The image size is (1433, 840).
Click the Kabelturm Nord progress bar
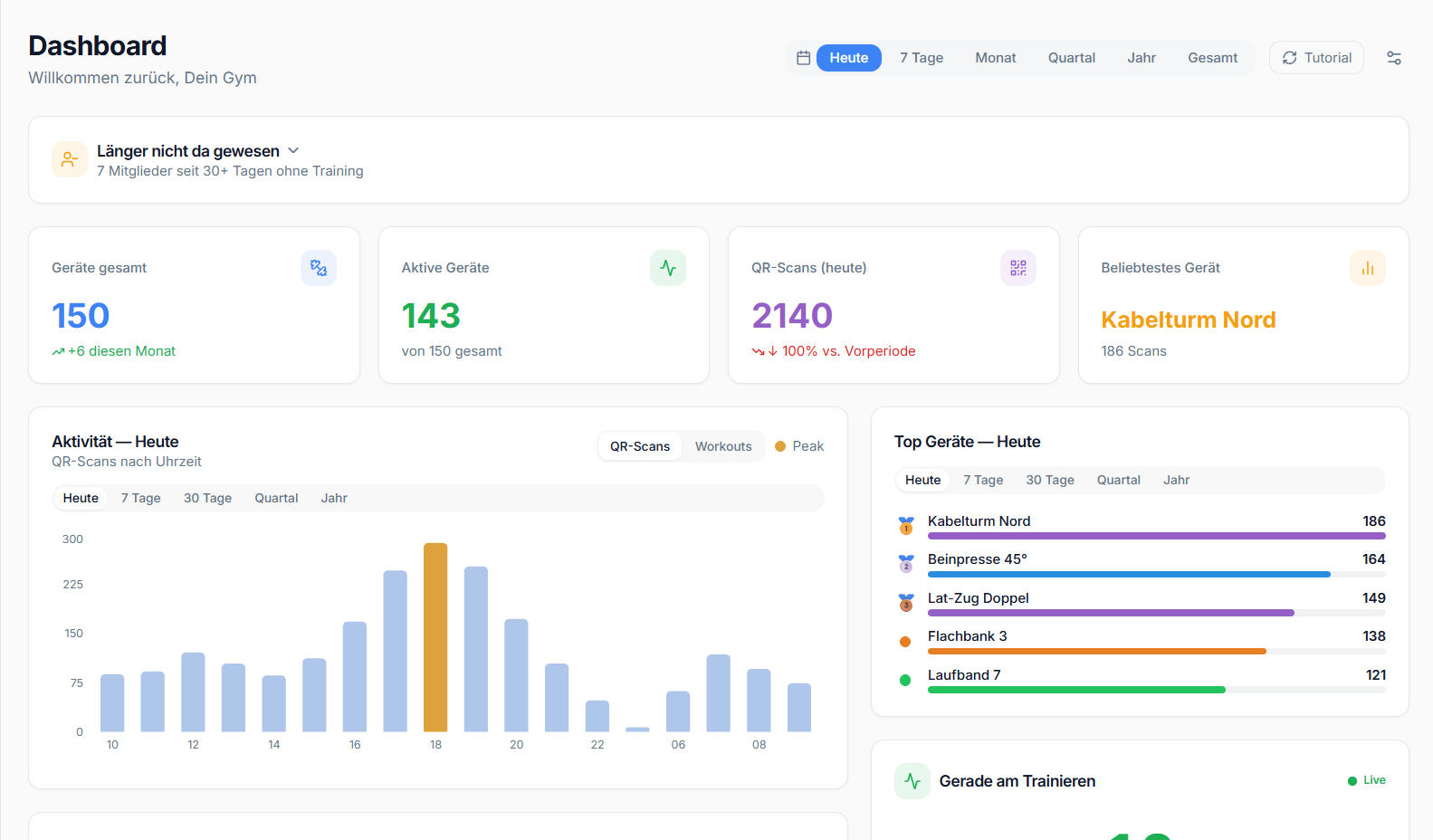point(1157,536)
